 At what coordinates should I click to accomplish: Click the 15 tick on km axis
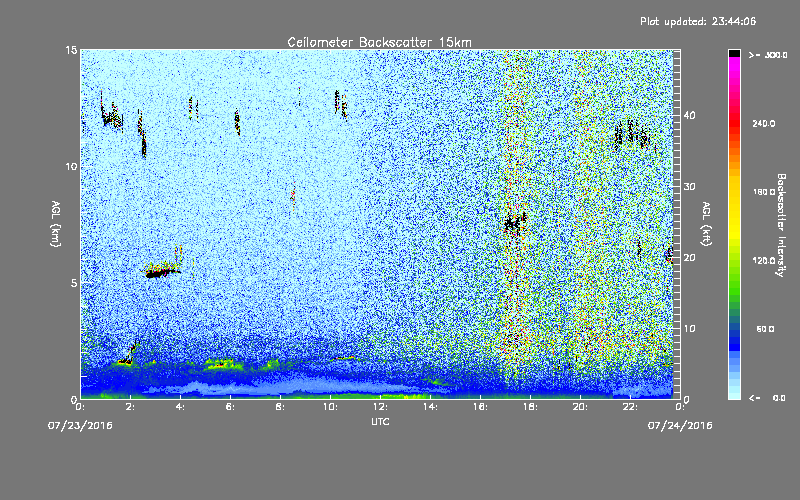[71, 50]
